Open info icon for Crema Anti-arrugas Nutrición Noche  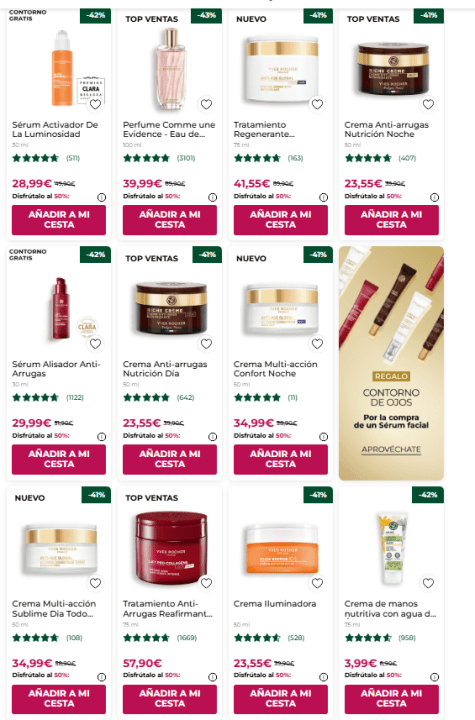coord(434,197)
